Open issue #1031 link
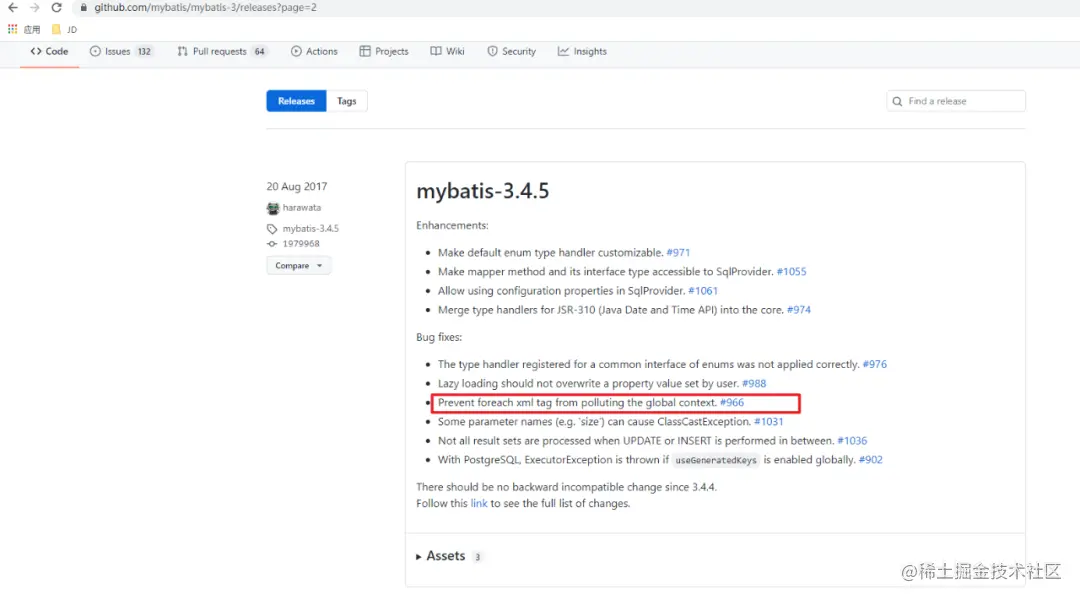The image size is (1080, 600). click(x=769, y=422)
